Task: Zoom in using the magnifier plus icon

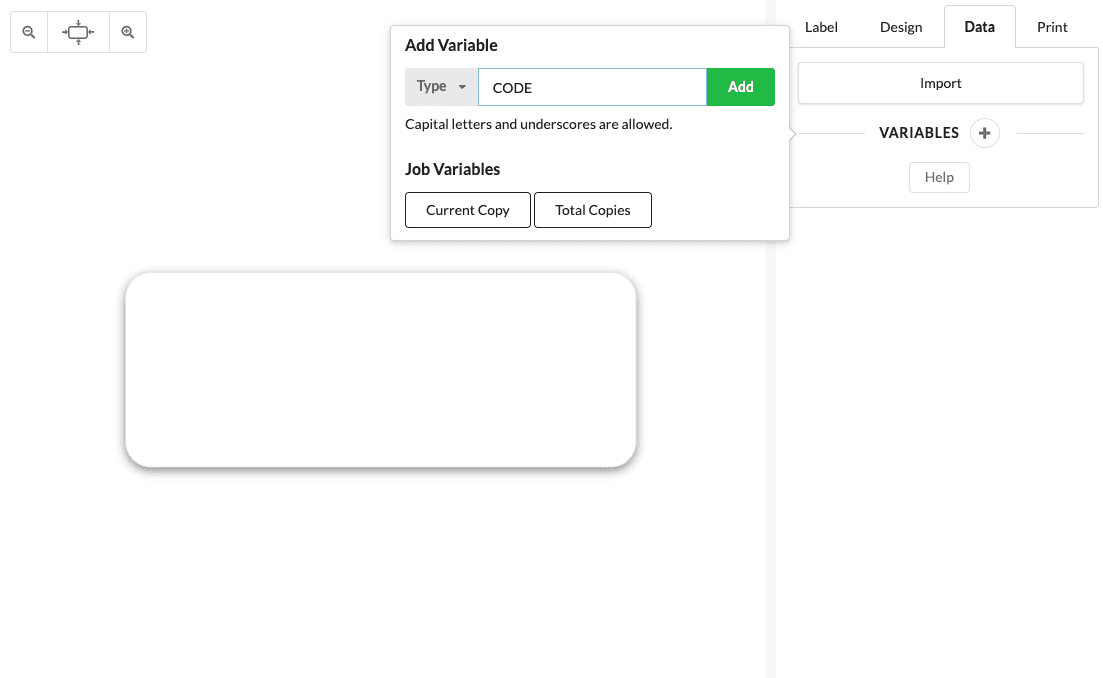Action: coord(127,31)
